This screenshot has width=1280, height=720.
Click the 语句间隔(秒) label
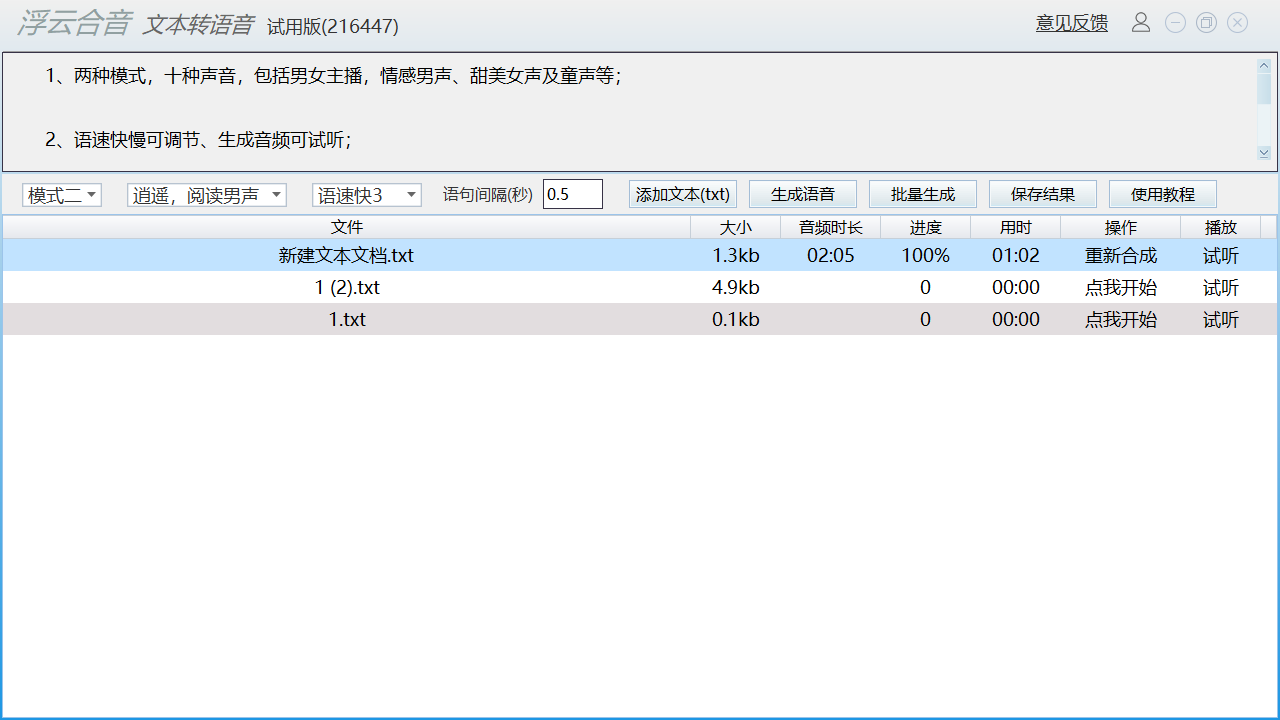click(488, 194)
